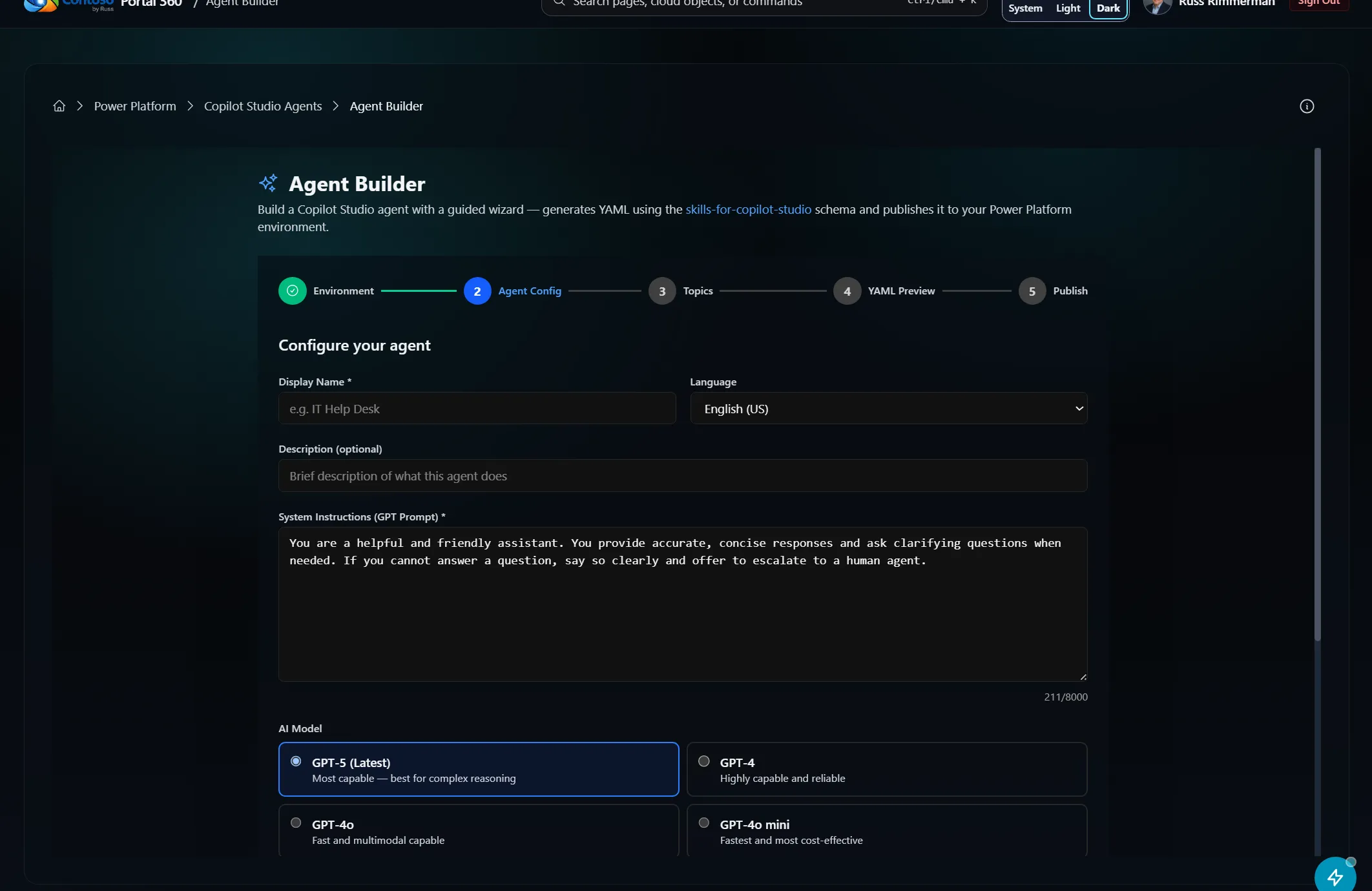Click inside System Instructions textarea
Image resolution: width=1372 pixels, height=891 pixels.
(683, 604)
